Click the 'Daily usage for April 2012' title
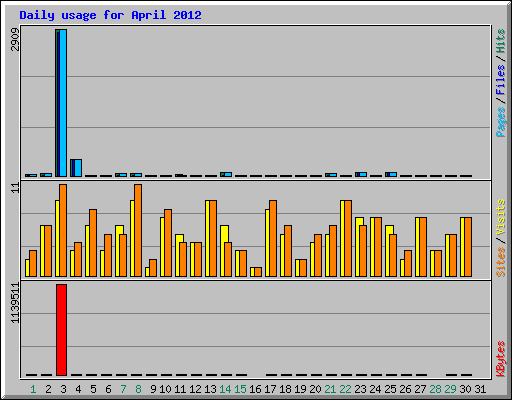This screenshot has height=400, width=512. [110, 16]
